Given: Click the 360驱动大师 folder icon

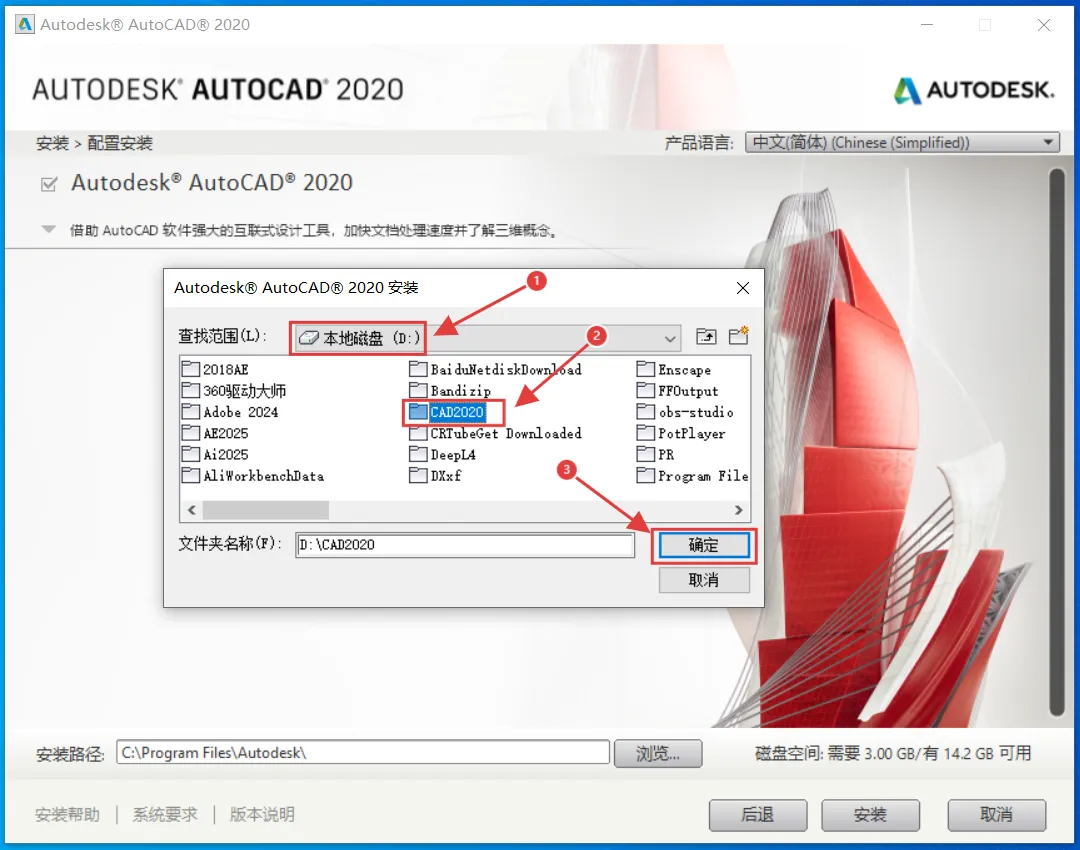Looking at the screenshot, I should point(191,391).
